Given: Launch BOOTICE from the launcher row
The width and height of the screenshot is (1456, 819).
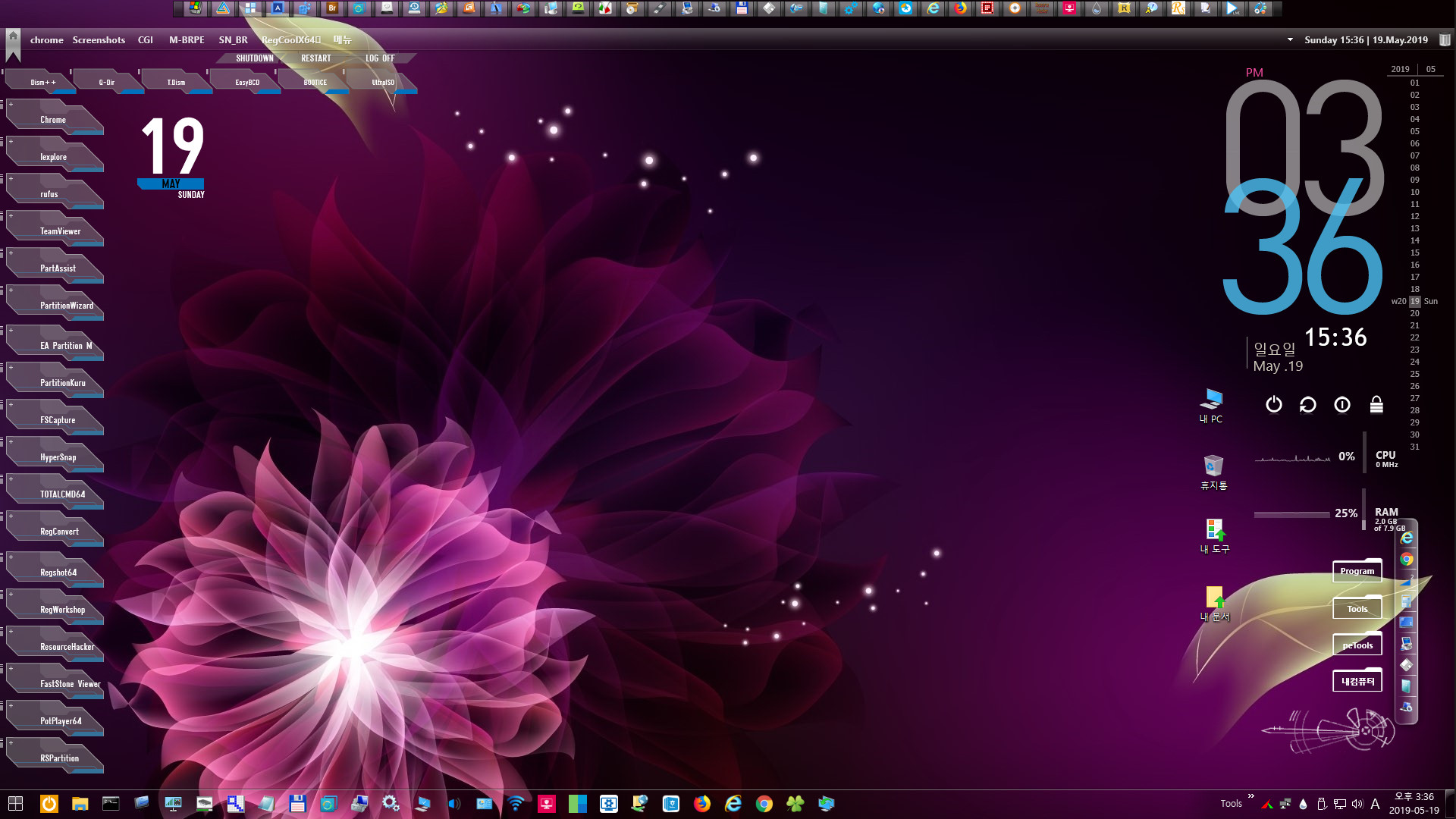Looking at the screenshot, I should point(315,82).
